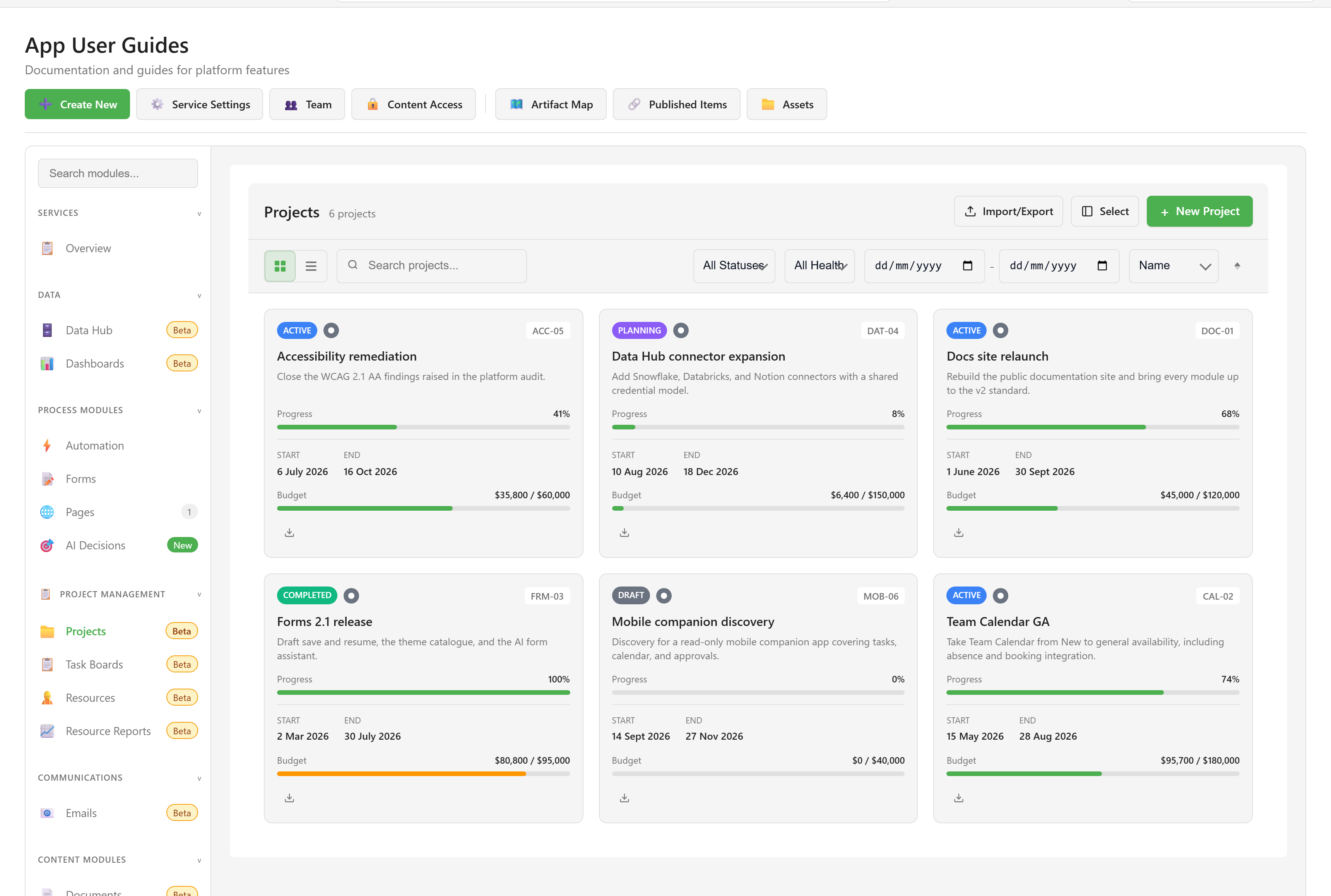Click download icon on Docs site relaunch card
1331x896 pixels.
tap(959, 533)
